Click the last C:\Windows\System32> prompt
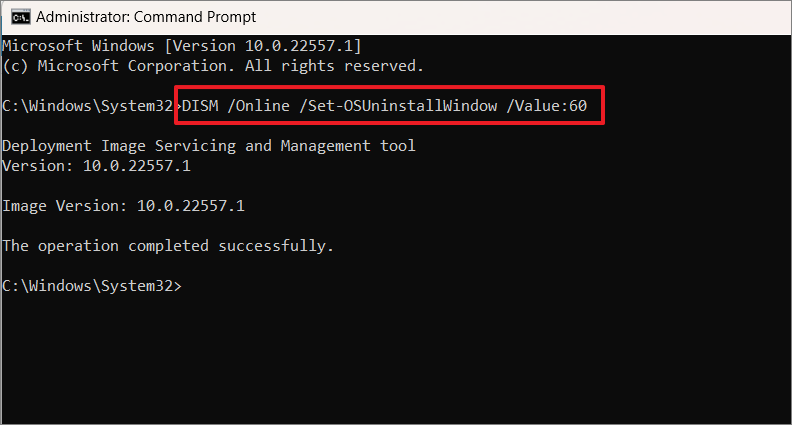This screenshot has width=792, height=425. tap(91, 286)
